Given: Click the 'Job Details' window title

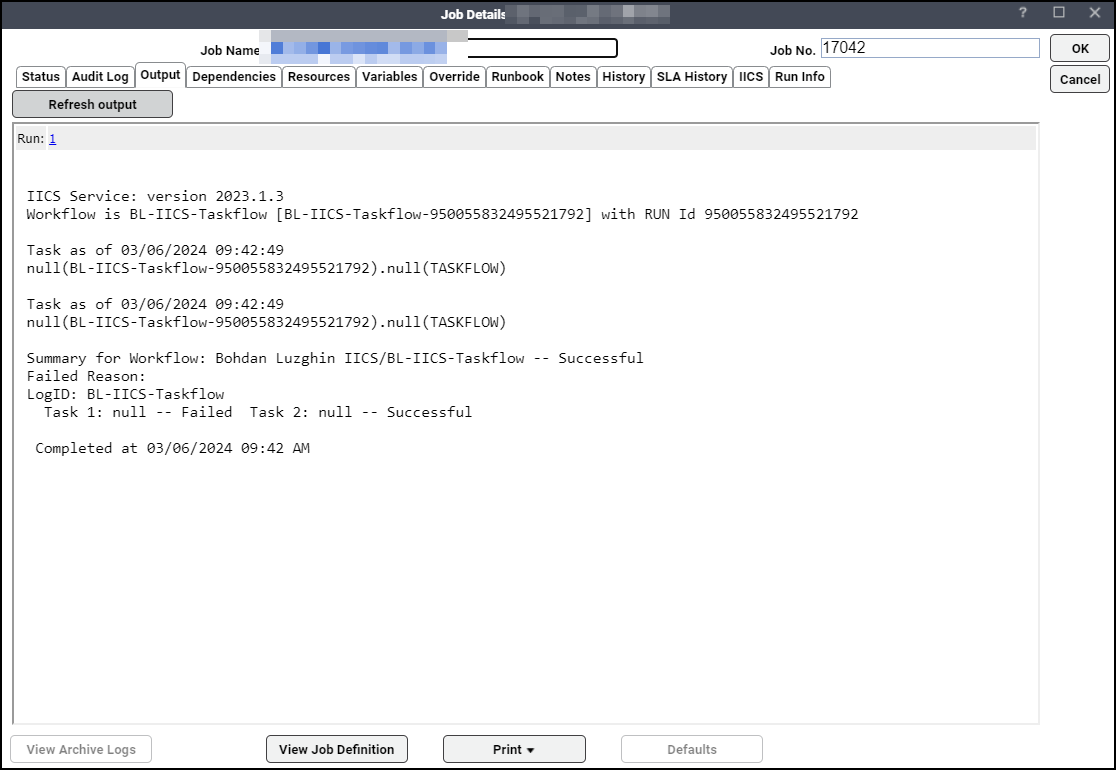Looking at the screenshot, I should pyautogui.click(x=473, y=14).
